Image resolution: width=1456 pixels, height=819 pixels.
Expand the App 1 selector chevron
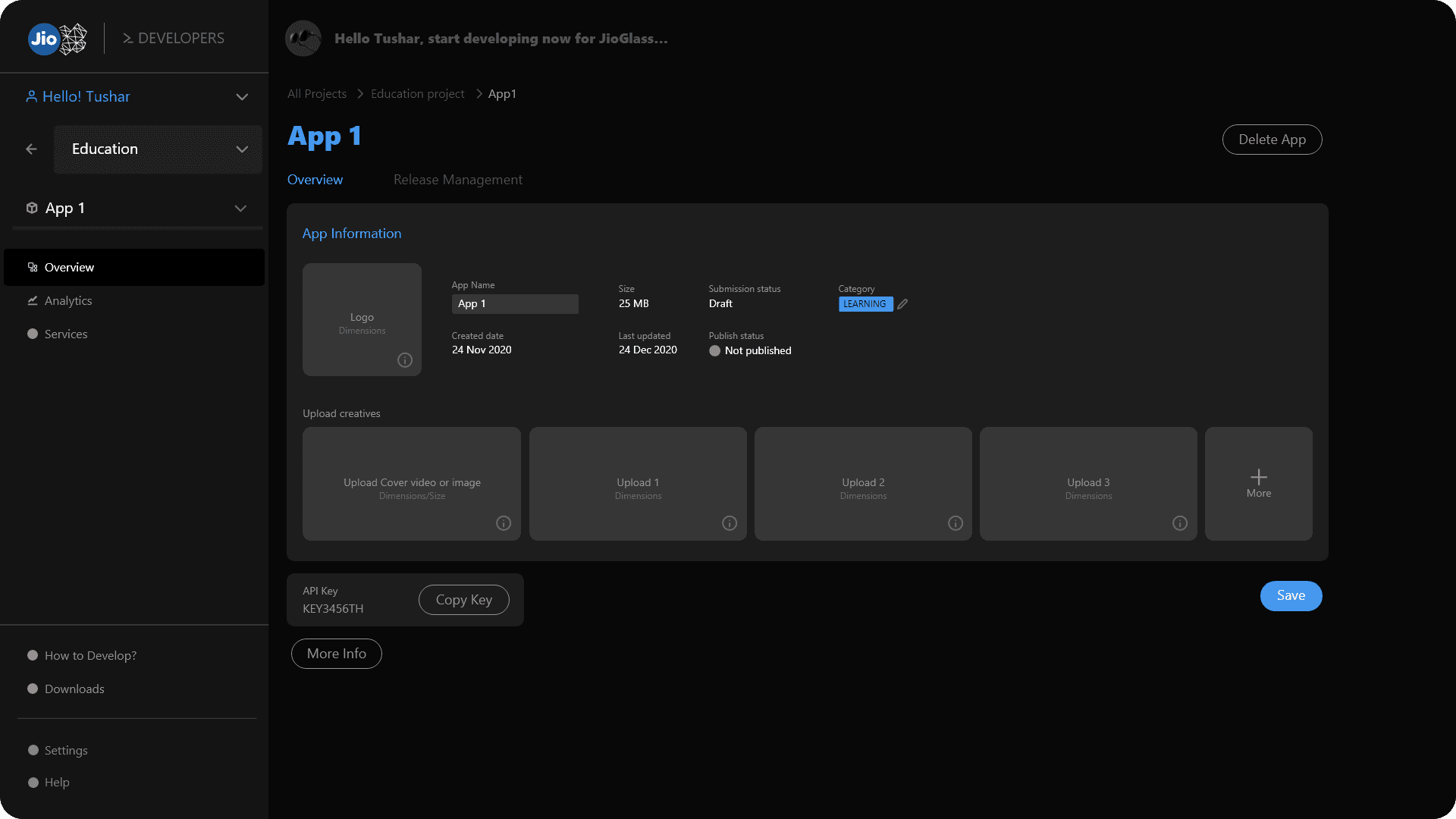click(240, 209)
